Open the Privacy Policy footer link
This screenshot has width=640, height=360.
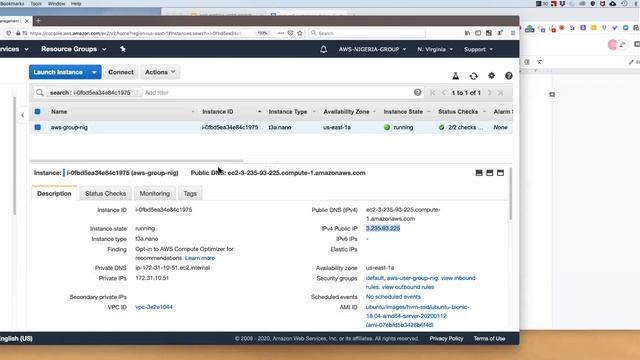pos(446,338)
